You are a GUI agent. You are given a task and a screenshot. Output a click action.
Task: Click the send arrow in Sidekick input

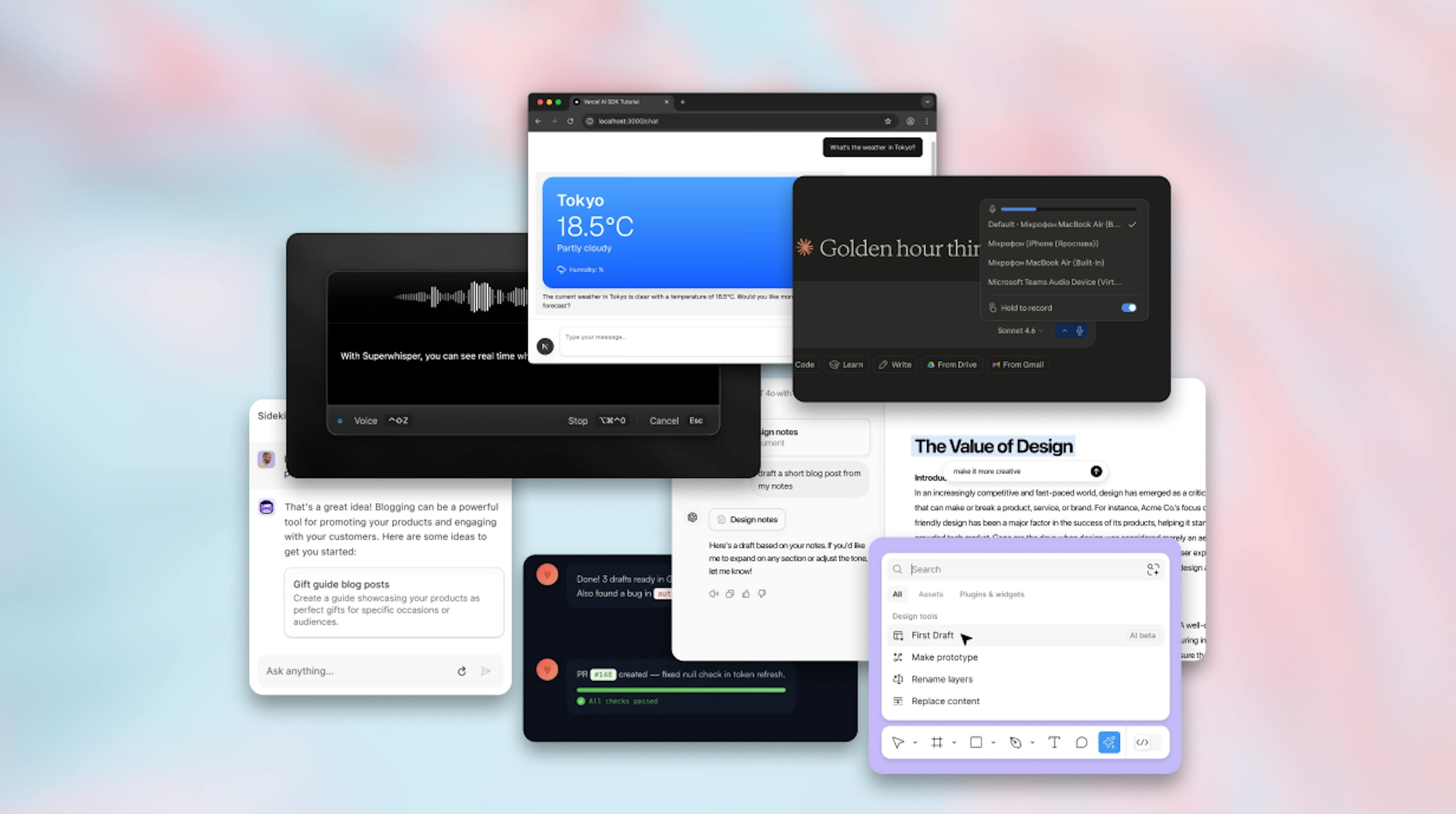485,671
